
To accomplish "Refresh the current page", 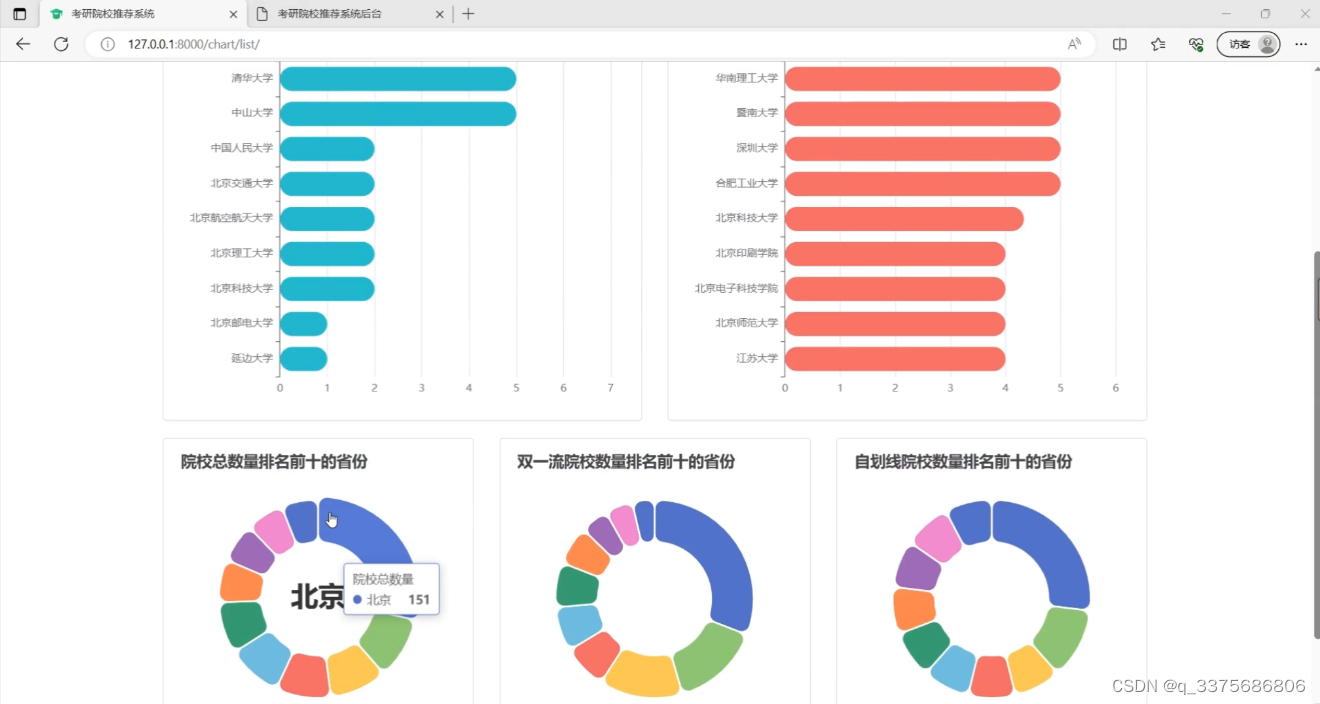I will tap(61, 44).
